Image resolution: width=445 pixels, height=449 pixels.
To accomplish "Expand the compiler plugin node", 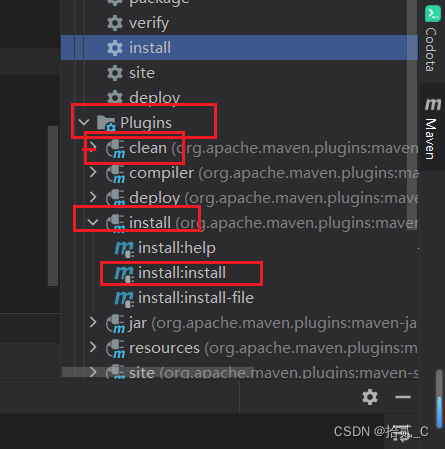I will (93, 173).
